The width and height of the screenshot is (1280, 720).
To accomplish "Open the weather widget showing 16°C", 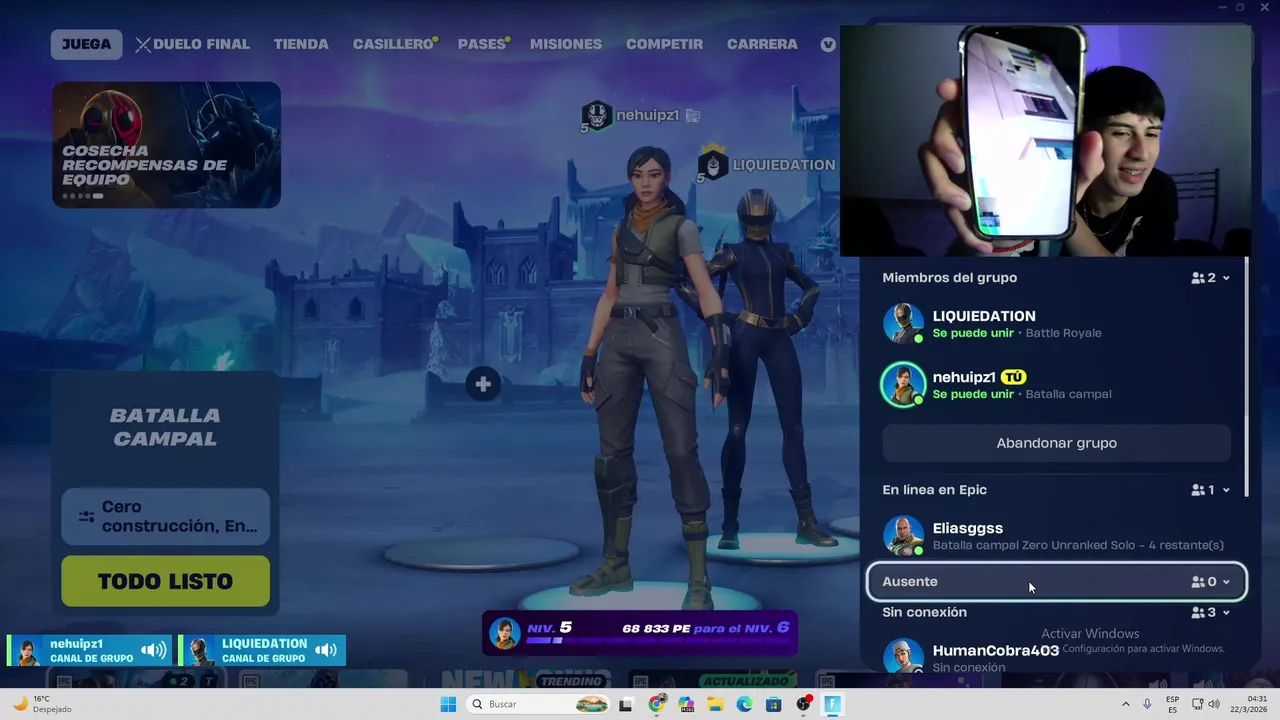I will click(41, 704).
